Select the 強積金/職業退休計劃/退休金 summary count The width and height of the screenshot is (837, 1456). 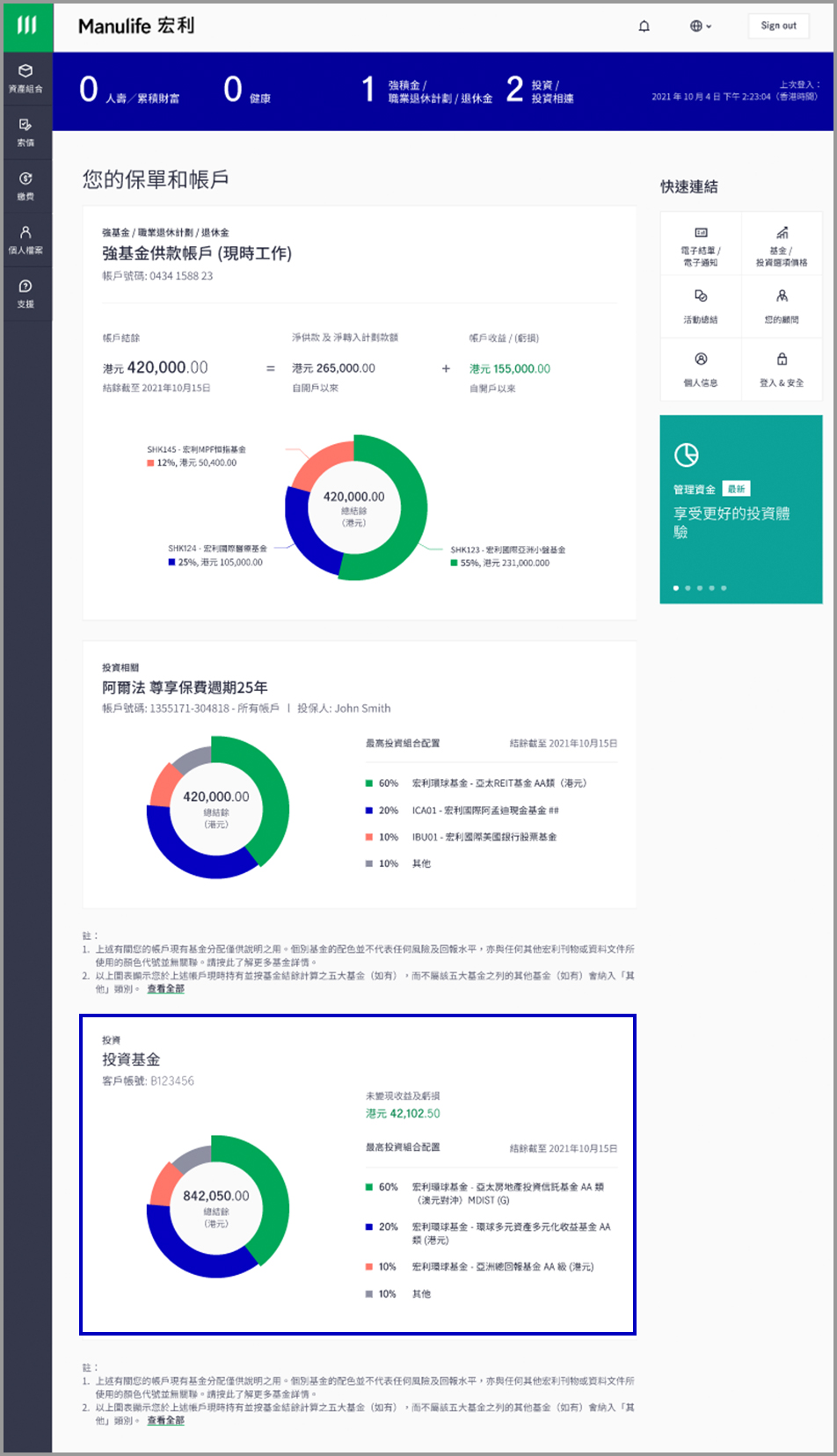pyautogui.click(x=426, y=91)
